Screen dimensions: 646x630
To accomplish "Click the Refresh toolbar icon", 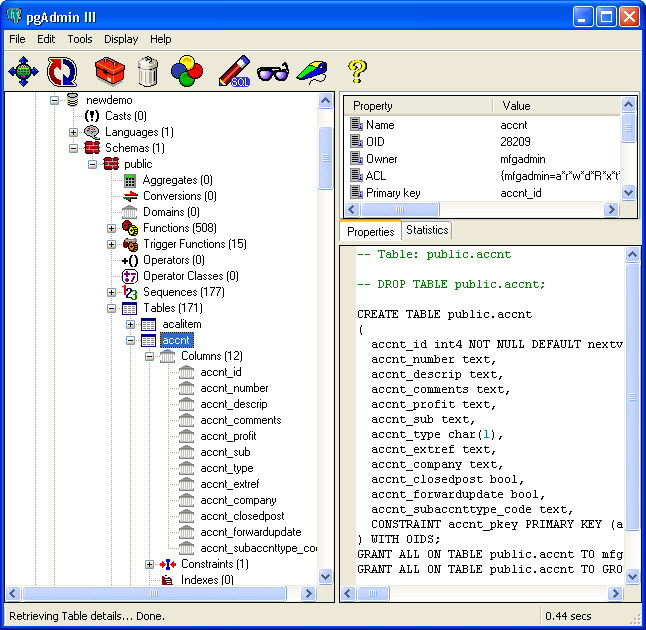I will point(62,71).
